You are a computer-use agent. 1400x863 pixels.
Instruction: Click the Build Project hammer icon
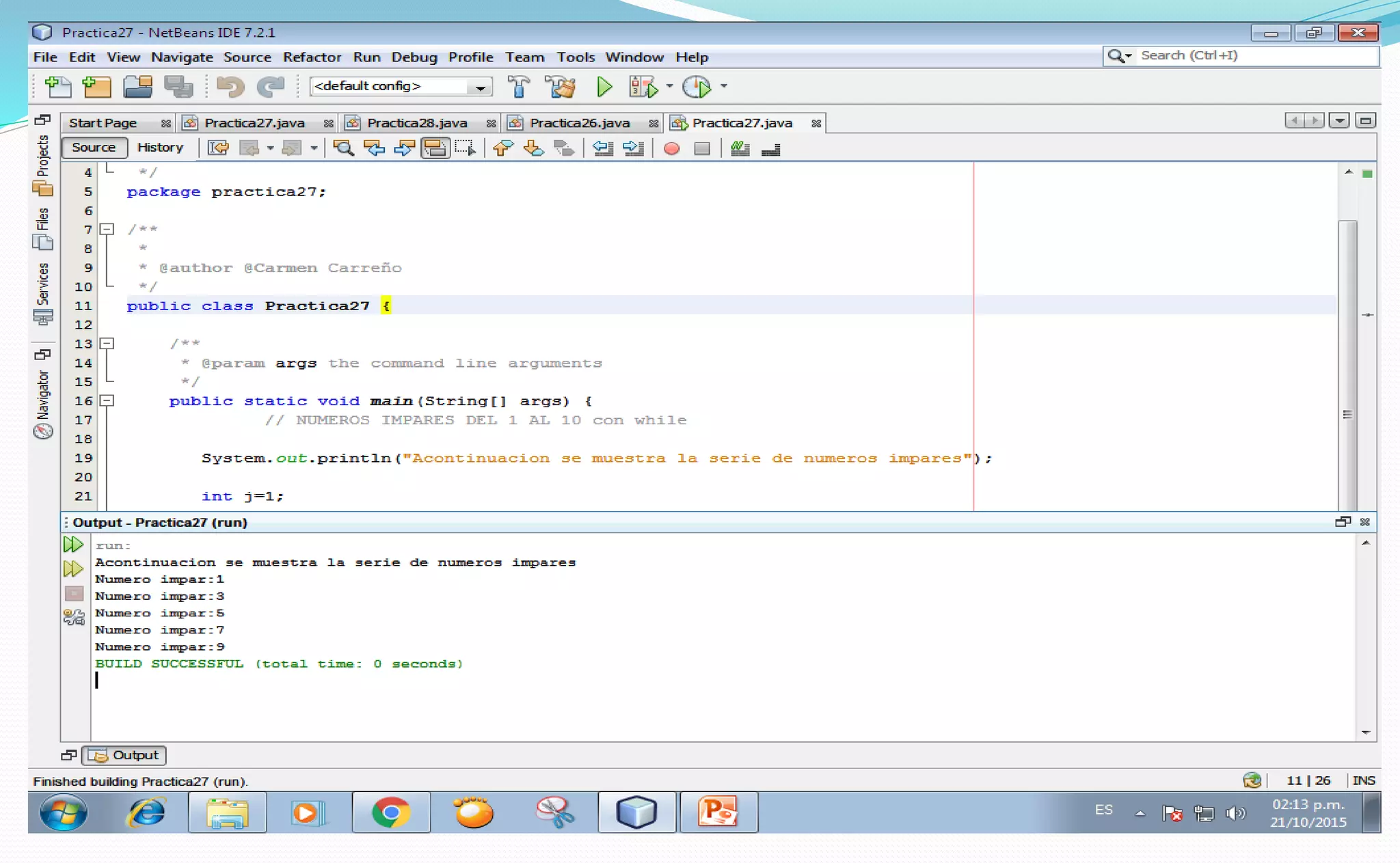[x=519, y=87]
